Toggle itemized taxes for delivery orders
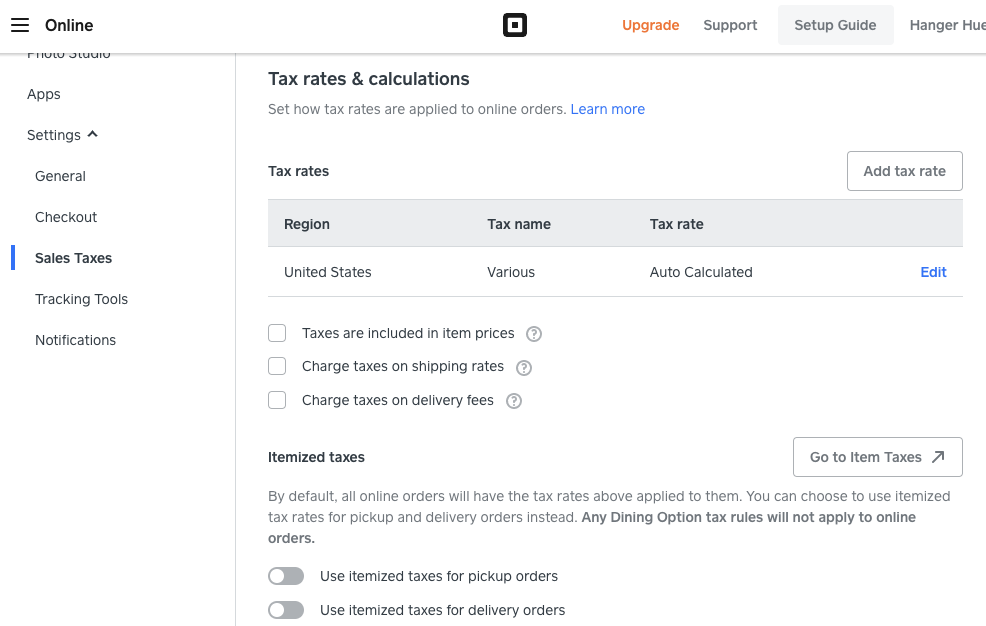 286,610
